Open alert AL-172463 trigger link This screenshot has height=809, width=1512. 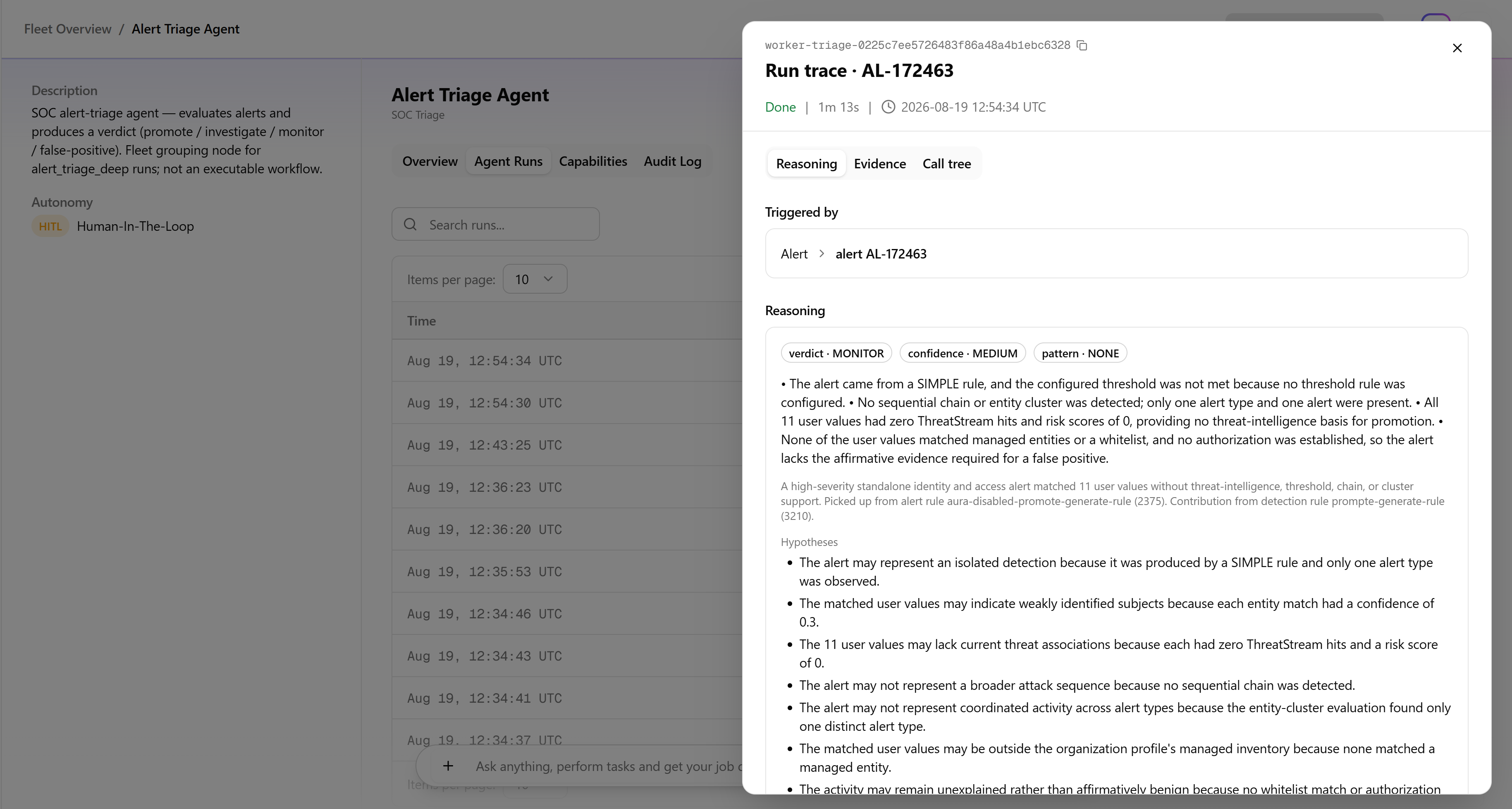coord(880,254)
